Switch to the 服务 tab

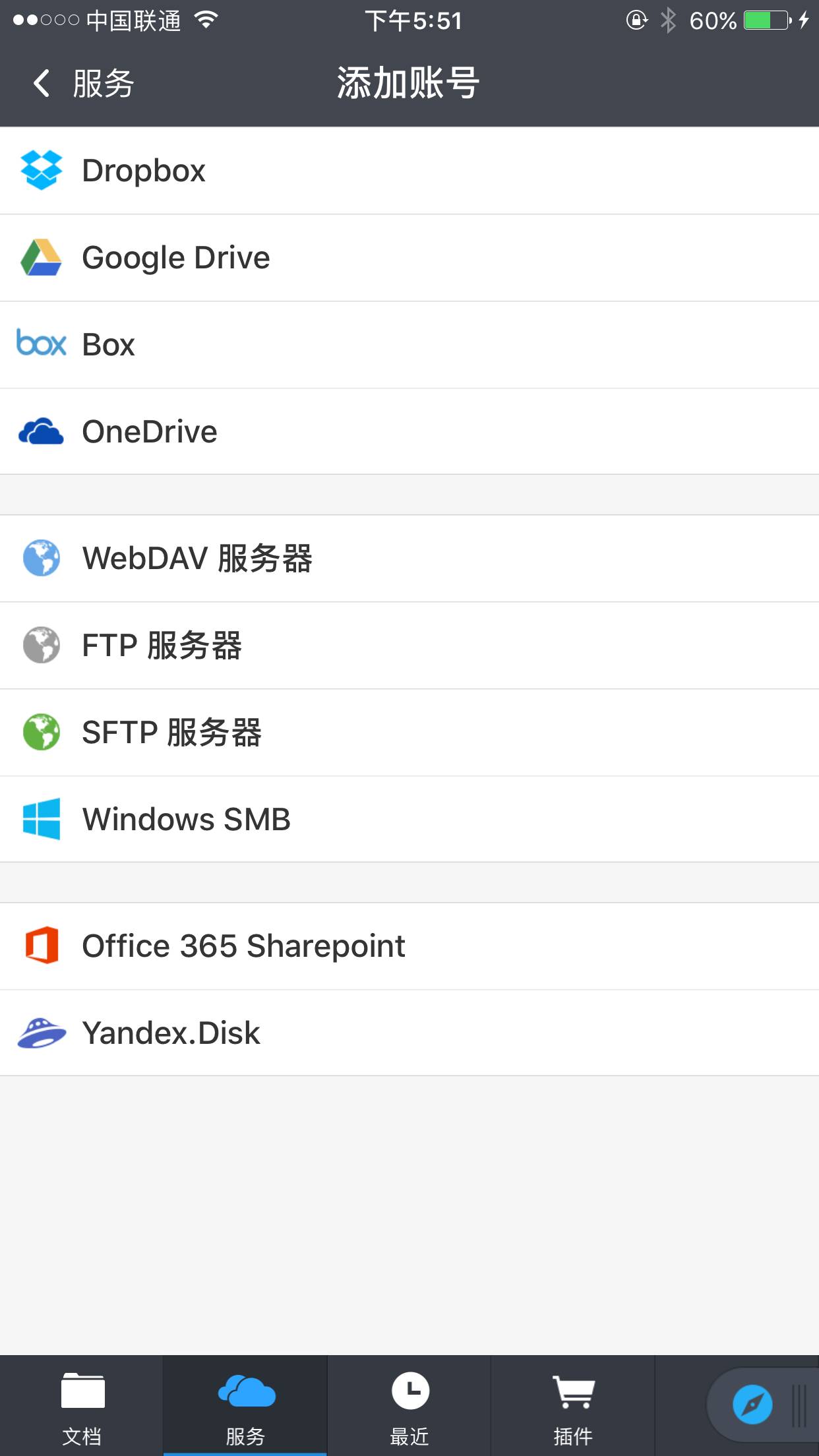point(245,1406)
